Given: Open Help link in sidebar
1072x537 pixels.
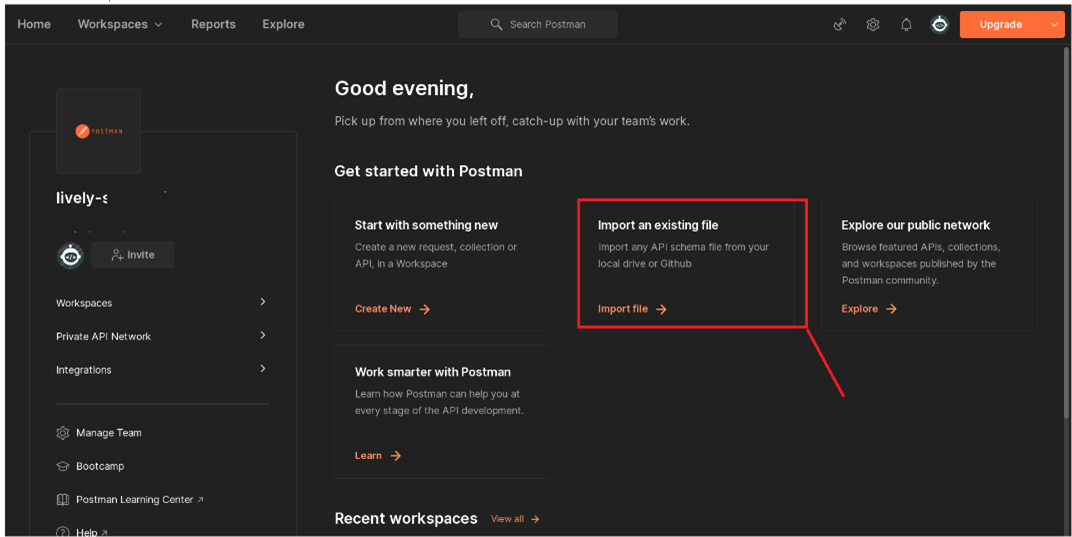Looking at the screenshot, I should tap(87, 532).
